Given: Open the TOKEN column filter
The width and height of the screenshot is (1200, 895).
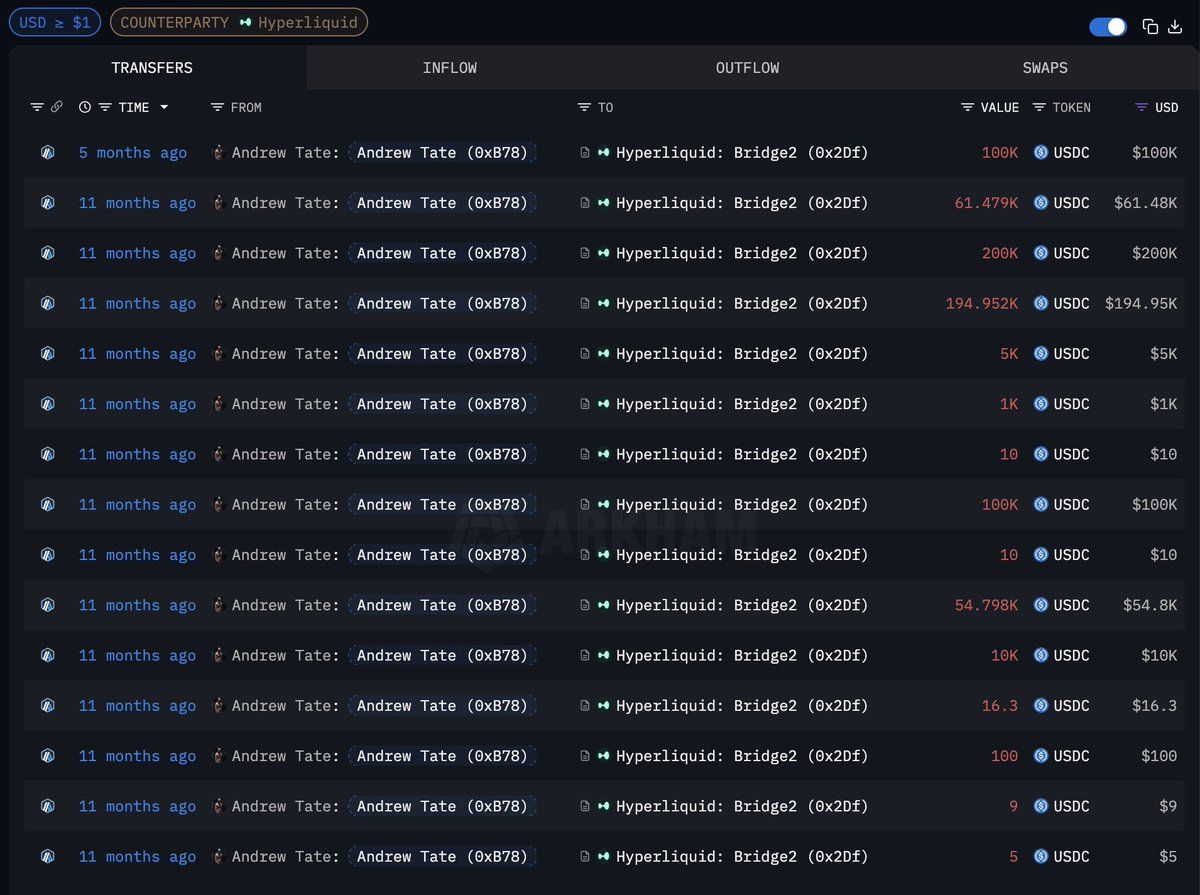Looking at the screenshot, I should (x=1040, y=107).
